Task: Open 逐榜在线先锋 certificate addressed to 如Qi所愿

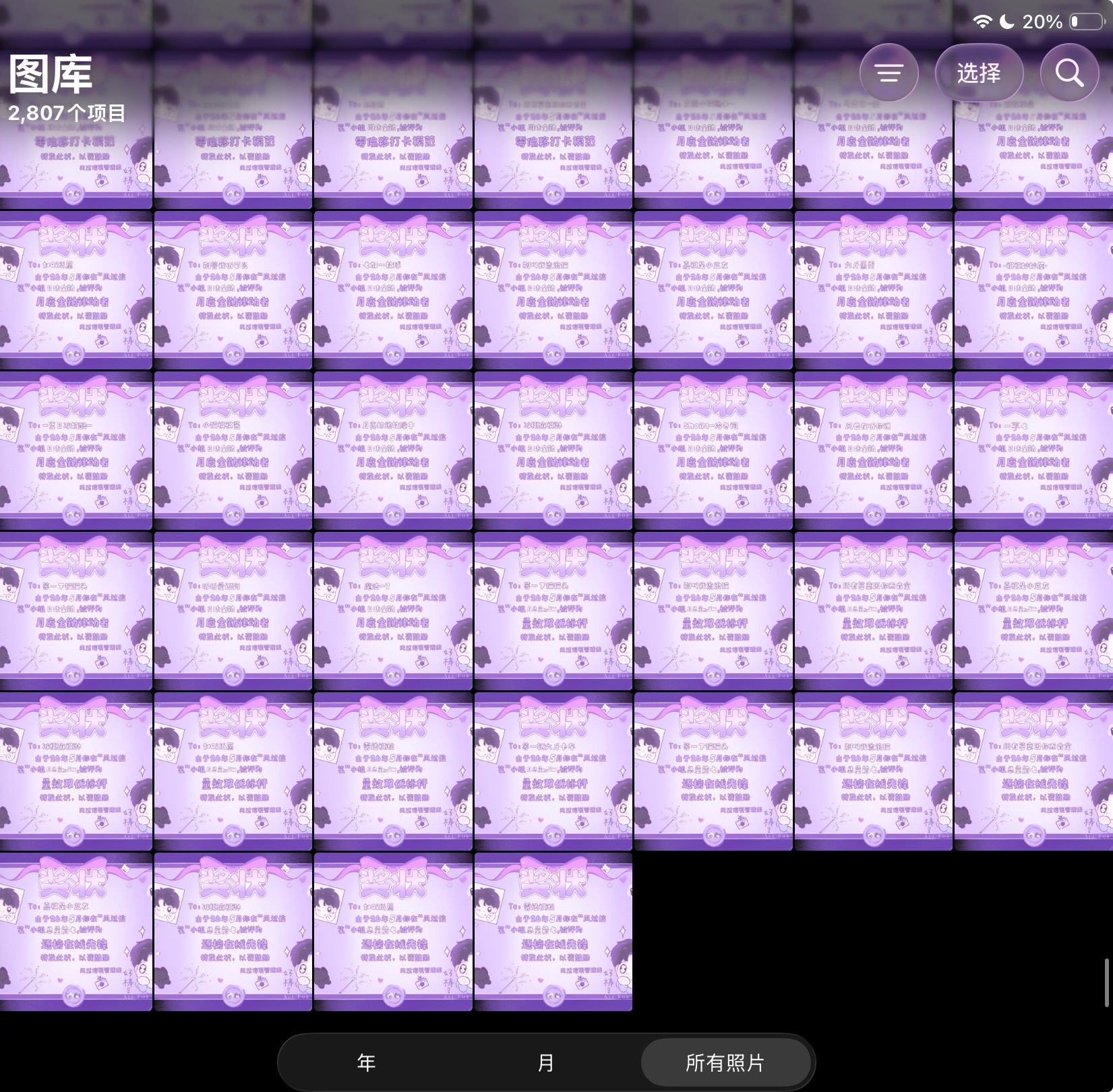Action: 392,932
